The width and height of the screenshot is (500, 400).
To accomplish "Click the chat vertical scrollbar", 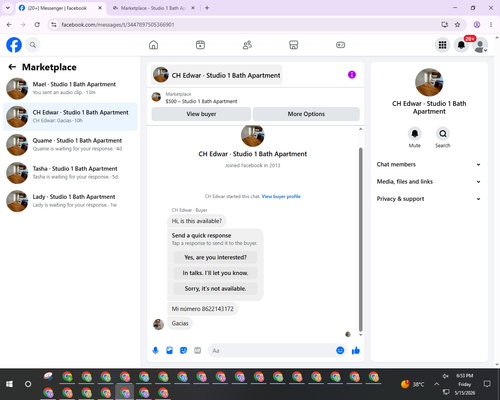I will pos(360,239).
